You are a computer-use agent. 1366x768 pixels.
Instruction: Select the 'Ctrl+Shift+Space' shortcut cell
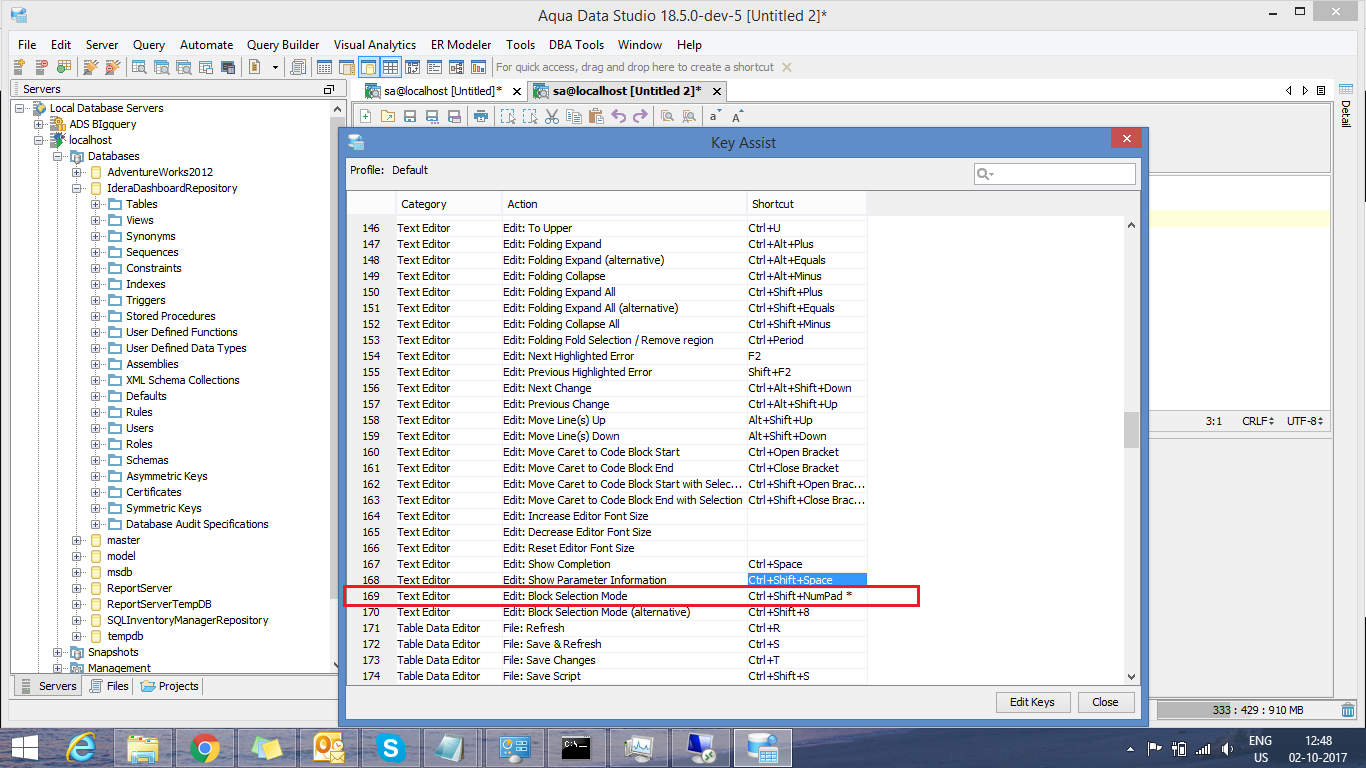click(807, 580)
